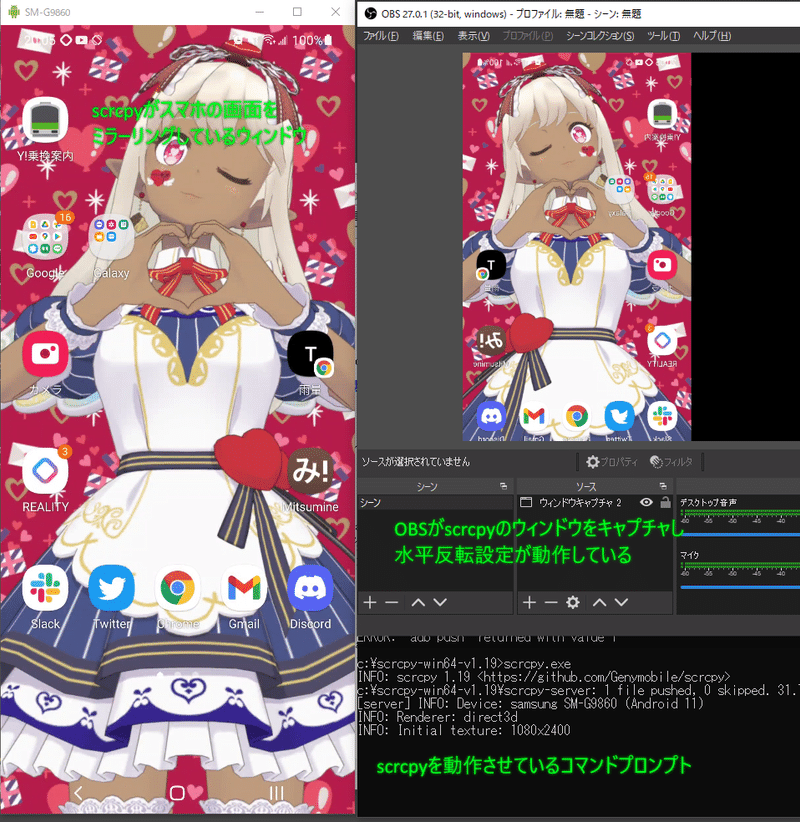
Task: Maximize the SM-G9860 scrcpy window
Action: point(297,12)
